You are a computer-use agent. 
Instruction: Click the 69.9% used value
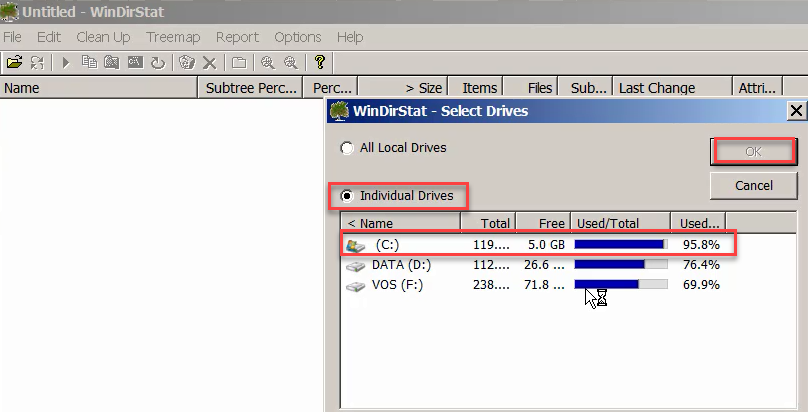click(x=701, y=285)
